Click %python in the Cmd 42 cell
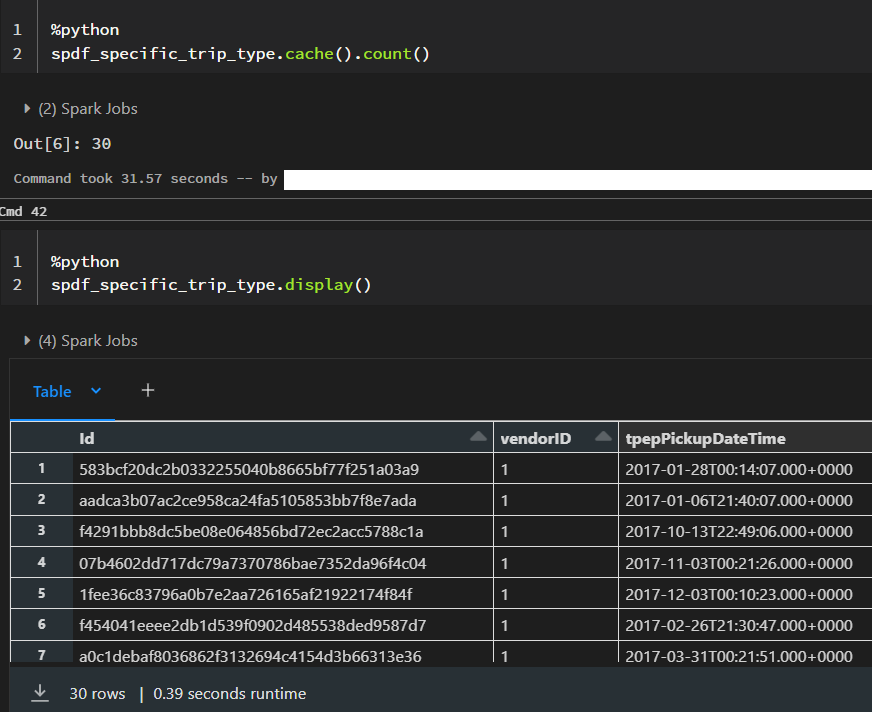The width and height of the screenshot is (872, 712). 85,262
